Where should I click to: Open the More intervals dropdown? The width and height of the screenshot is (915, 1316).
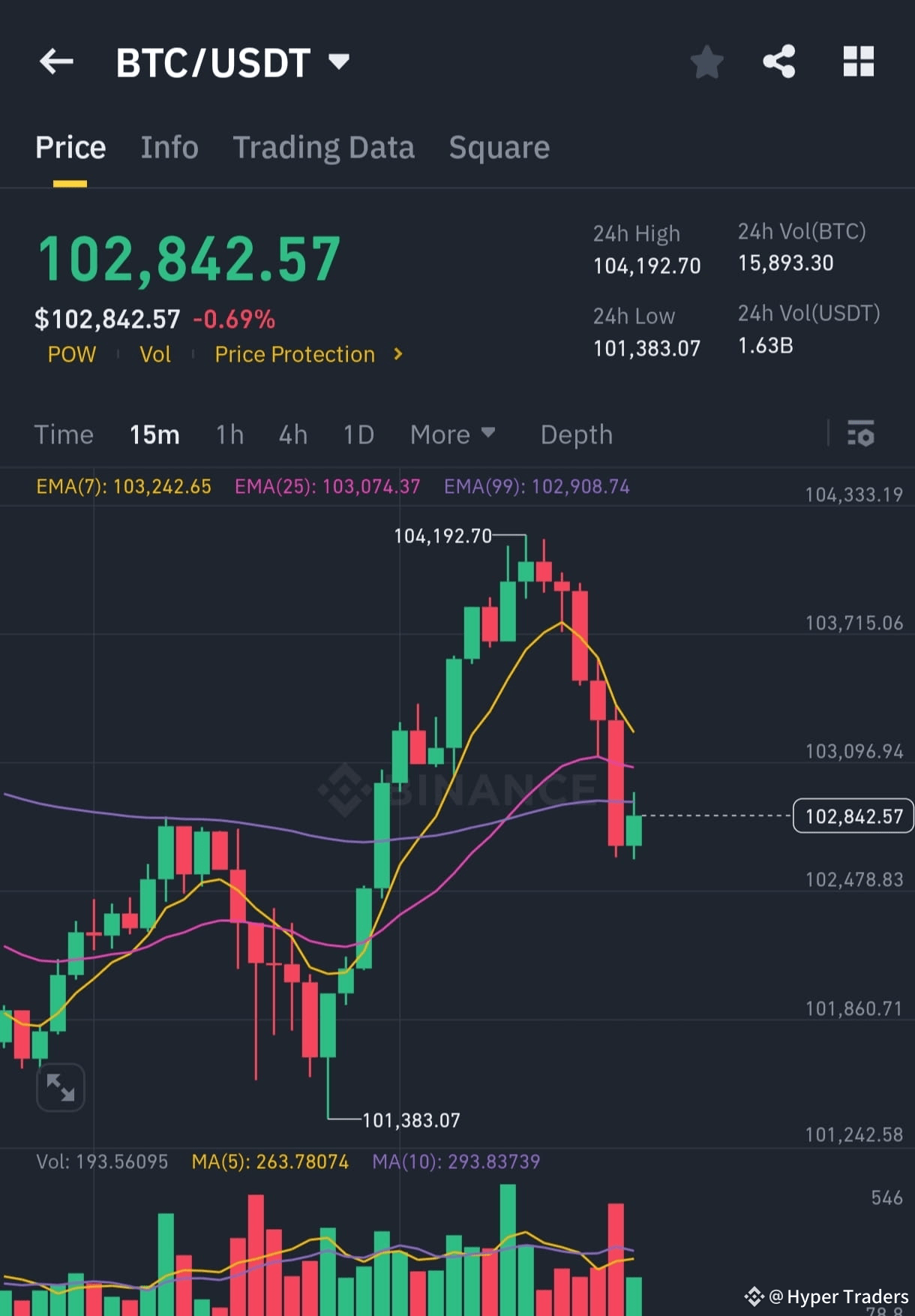[x=453, y=434]
